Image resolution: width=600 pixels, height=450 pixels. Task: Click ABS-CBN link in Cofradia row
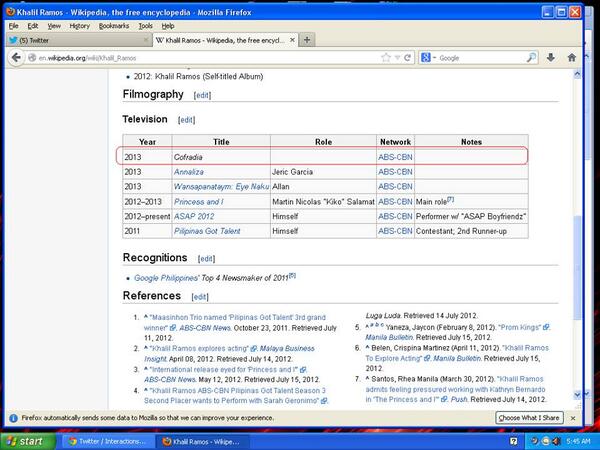395,157
